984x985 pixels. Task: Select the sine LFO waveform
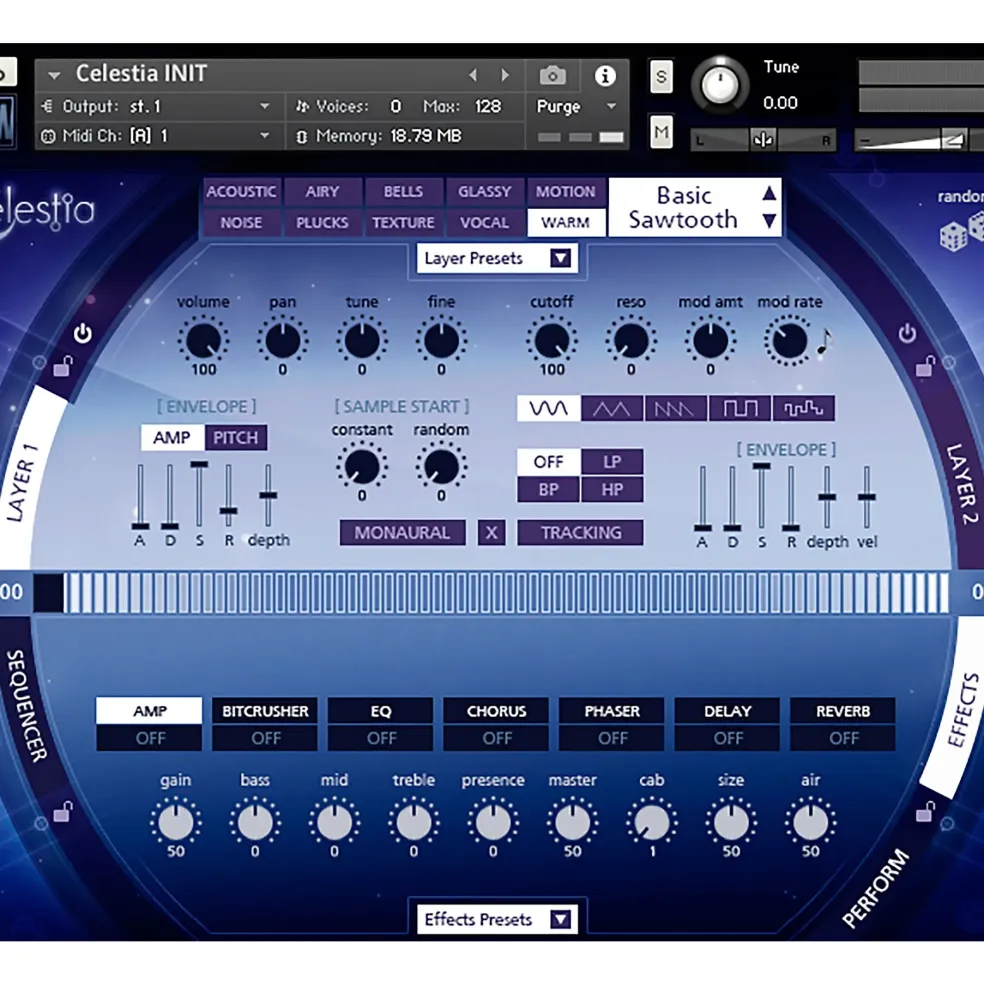coord(549,408)
